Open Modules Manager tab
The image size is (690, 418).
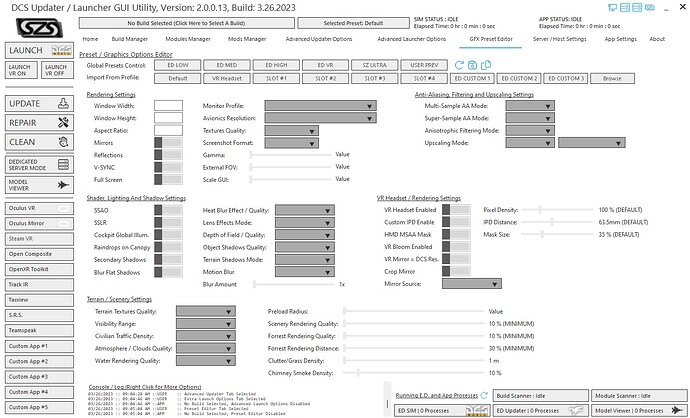(x=188, y=39)
